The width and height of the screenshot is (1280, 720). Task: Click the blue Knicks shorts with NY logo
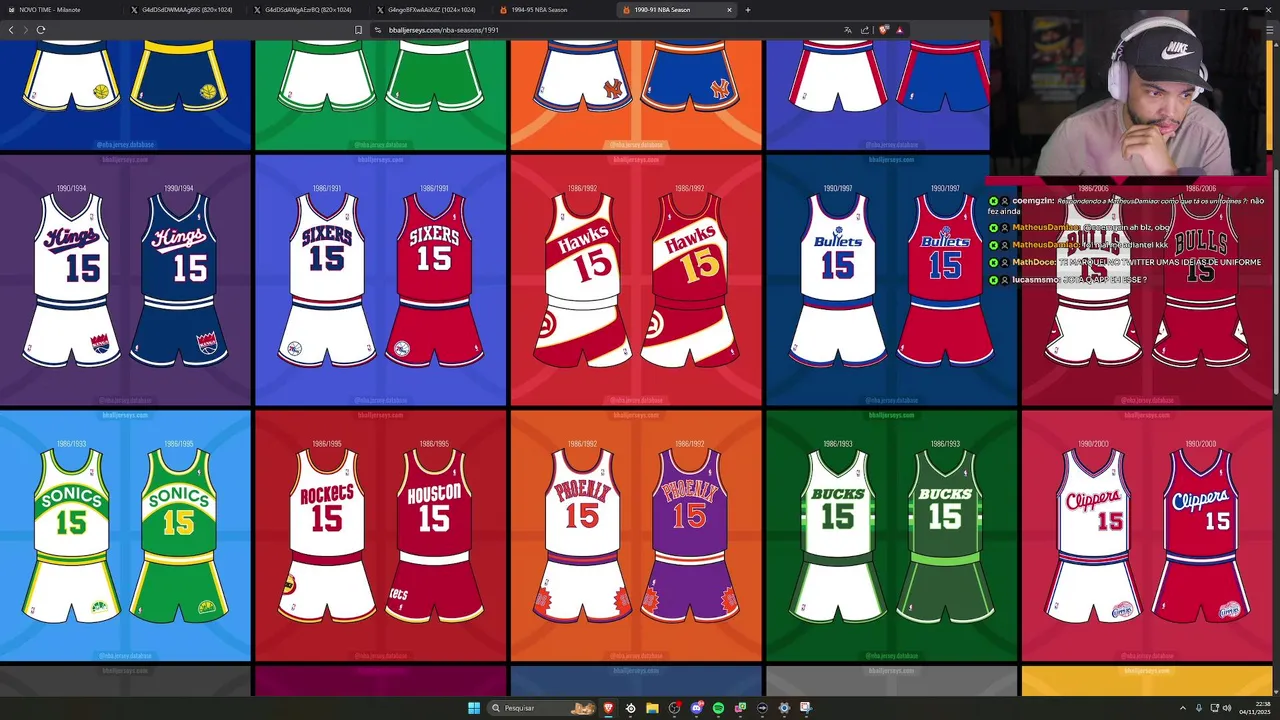(x=690, y=78)
